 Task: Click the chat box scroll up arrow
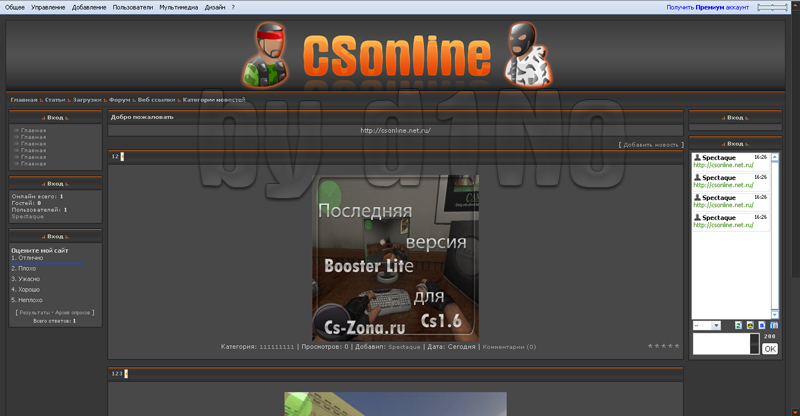774,157
